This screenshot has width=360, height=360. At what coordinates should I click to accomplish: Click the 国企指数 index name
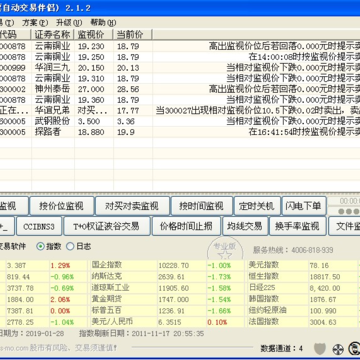click(107, 265)
